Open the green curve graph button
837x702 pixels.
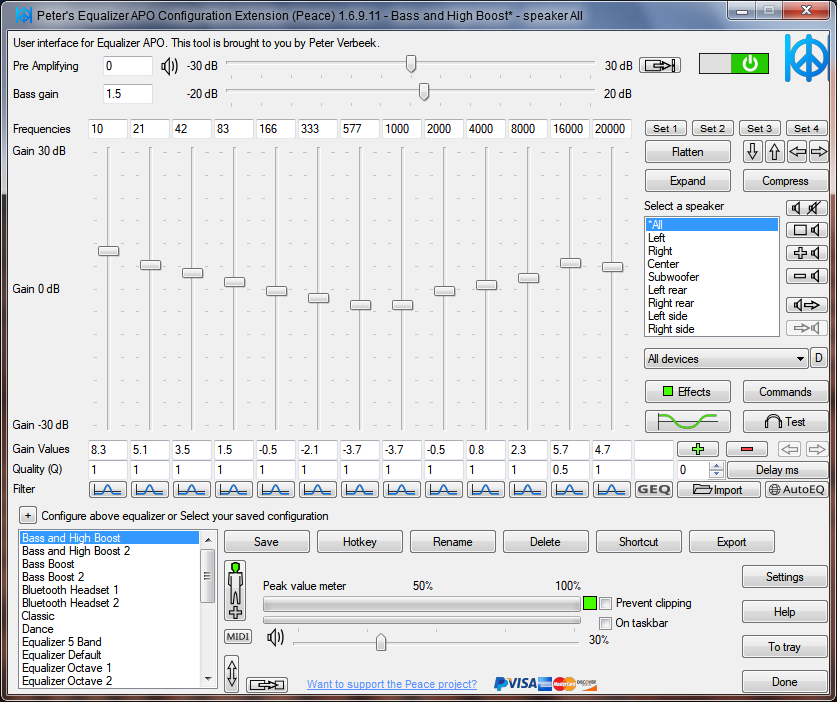(x=688, y=422)
